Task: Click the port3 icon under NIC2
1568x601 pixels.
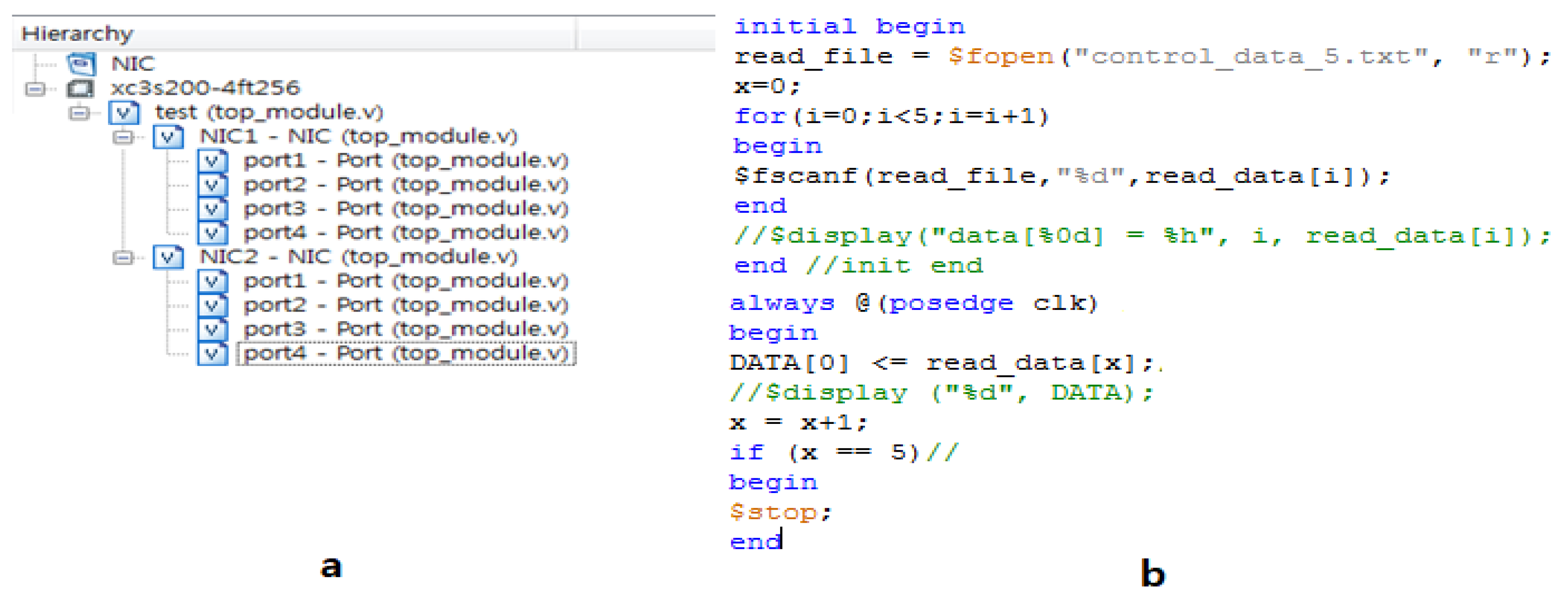Action: [x=212, y=329]
